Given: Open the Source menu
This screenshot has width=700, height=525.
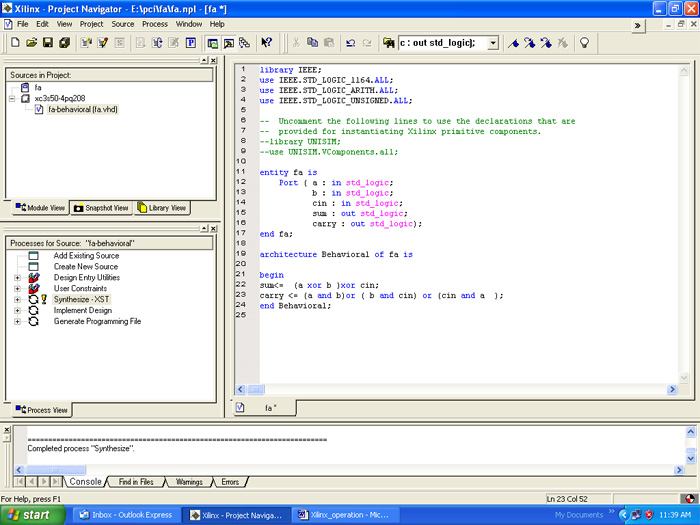Looking at the screenshot, I should click(123, 24).
